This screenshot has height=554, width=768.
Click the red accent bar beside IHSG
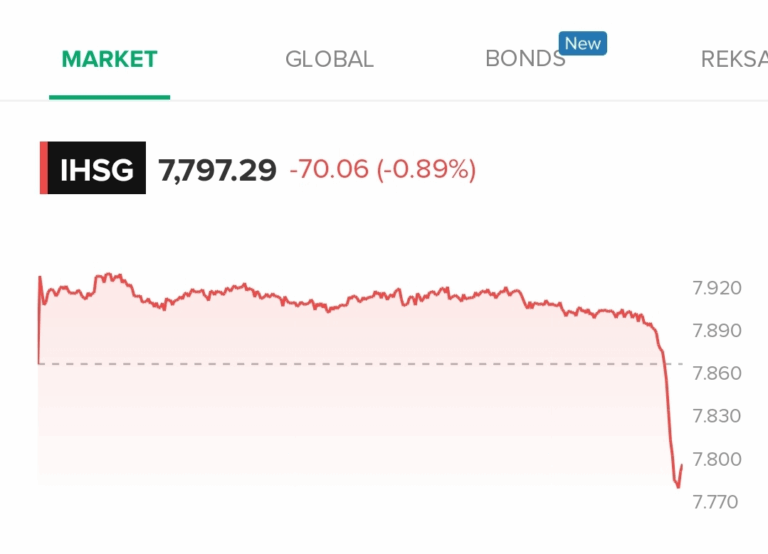[43, 169]
